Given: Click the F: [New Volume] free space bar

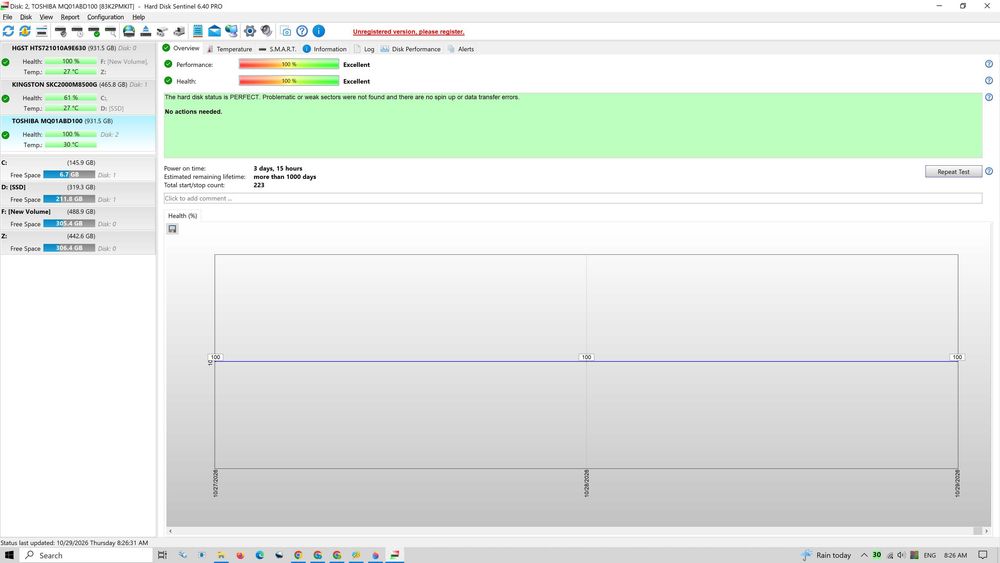Looking at the screenshot, I should (69, 223).
